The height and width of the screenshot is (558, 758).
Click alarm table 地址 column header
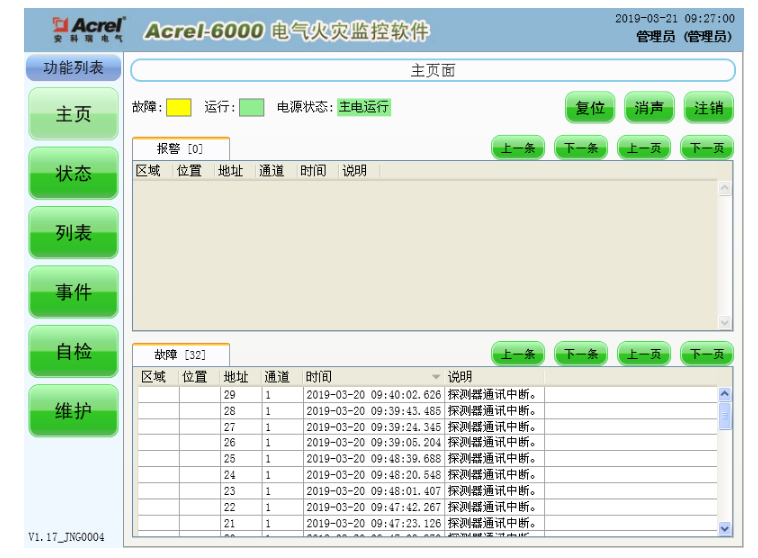click(x=234, y=171)
